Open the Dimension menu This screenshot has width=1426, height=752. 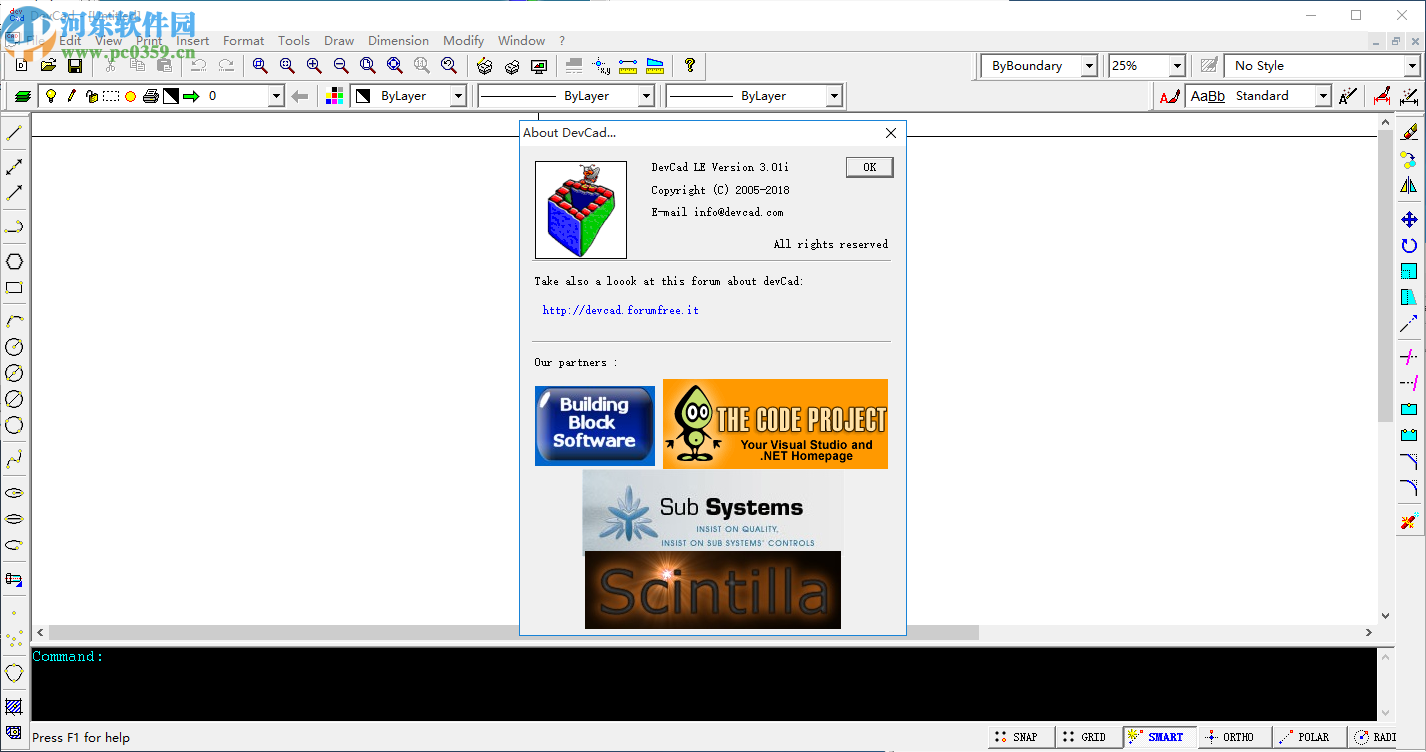pyautogui.click(x=398, y=41)
